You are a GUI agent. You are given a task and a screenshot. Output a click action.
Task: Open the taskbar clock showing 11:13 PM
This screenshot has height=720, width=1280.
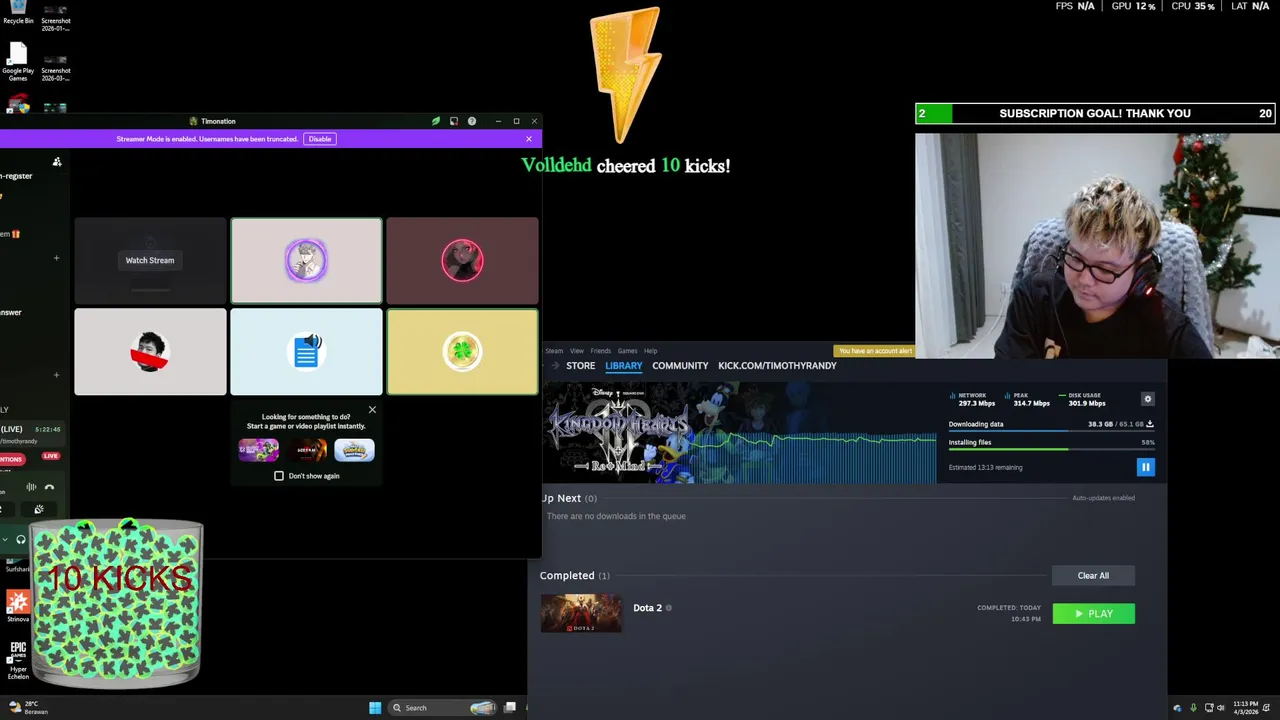(x=1246, y=708)
